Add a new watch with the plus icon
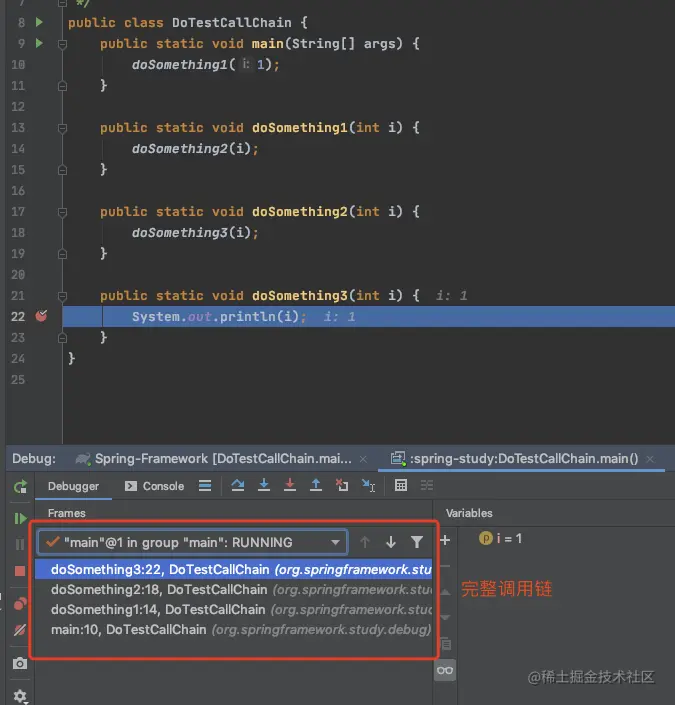The width and height of the screenshot is (675, 705). [x=445, y=540]
